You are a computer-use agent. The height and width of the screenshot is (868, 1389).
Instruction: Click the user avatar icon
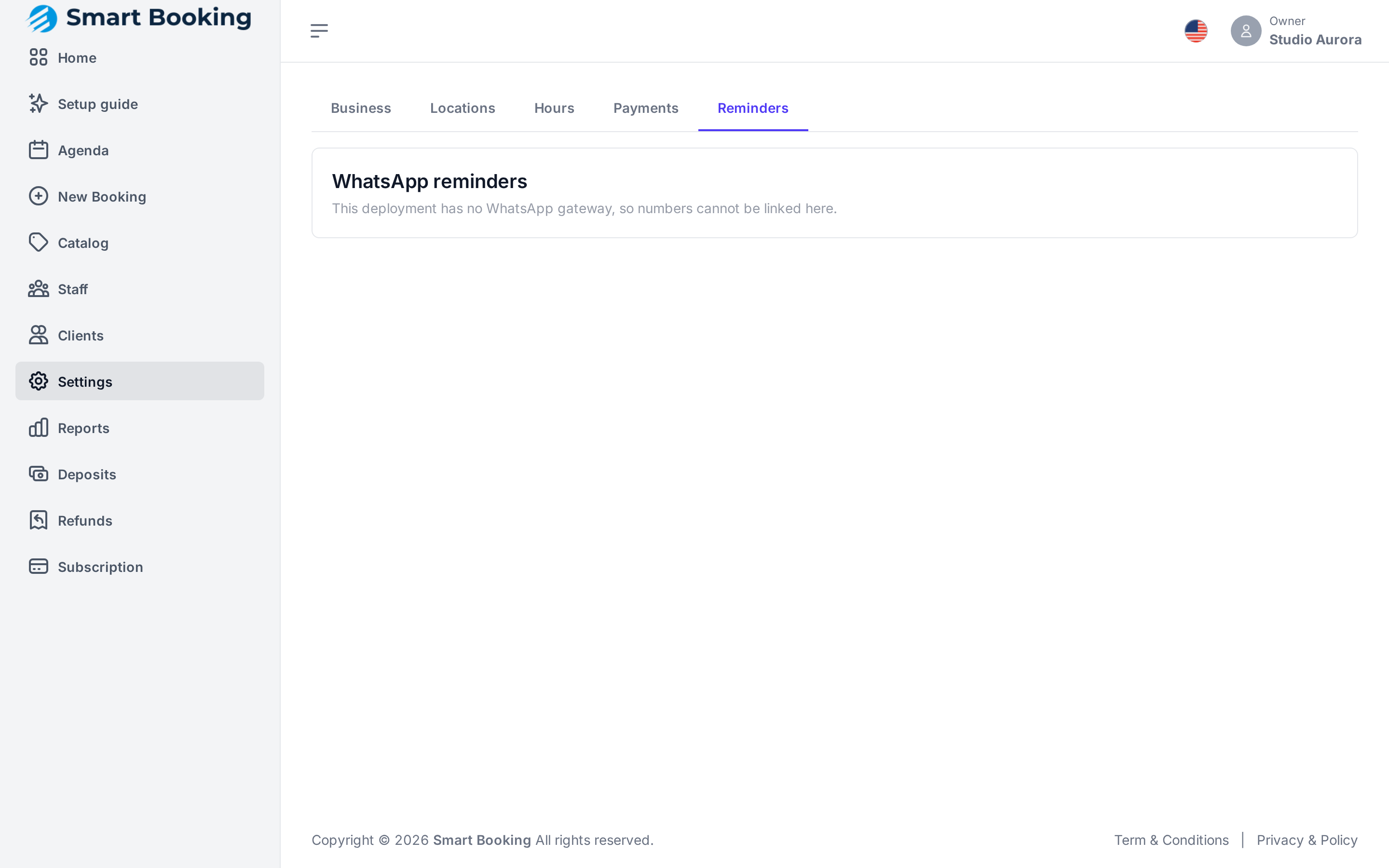[1245, 31]
